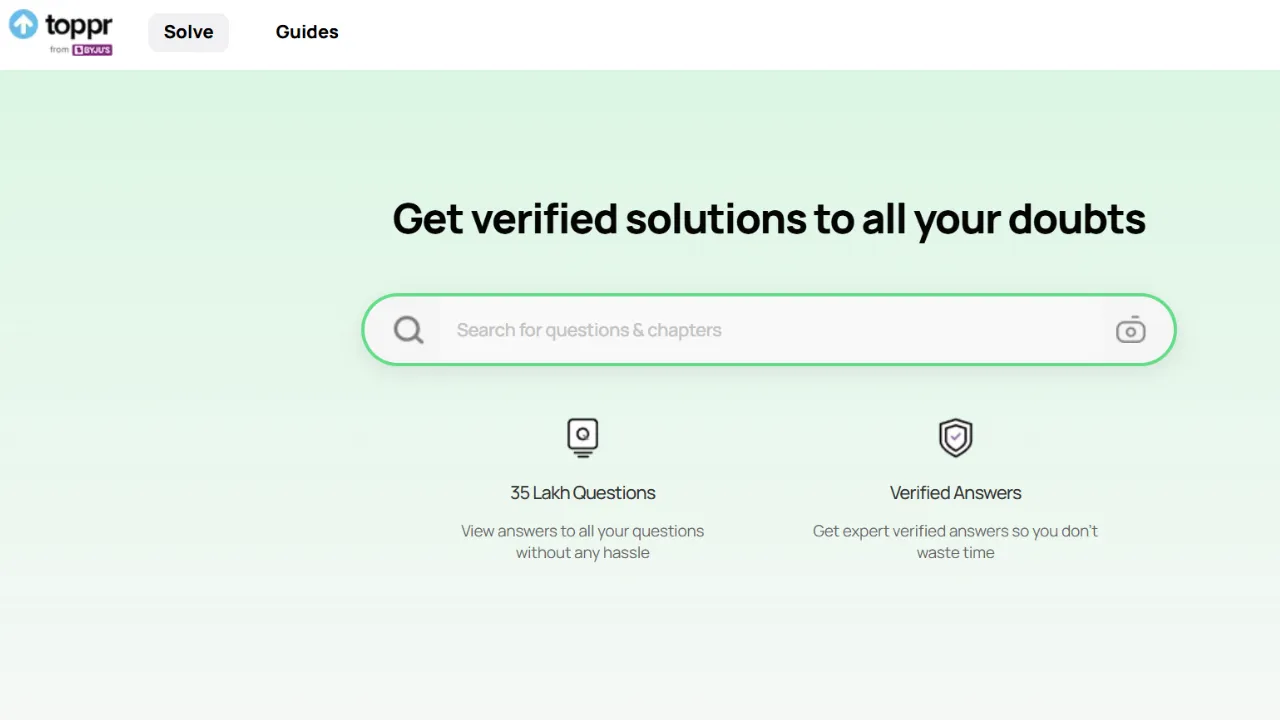Click the "without any hassle" text line

click(x=582, y=553)
